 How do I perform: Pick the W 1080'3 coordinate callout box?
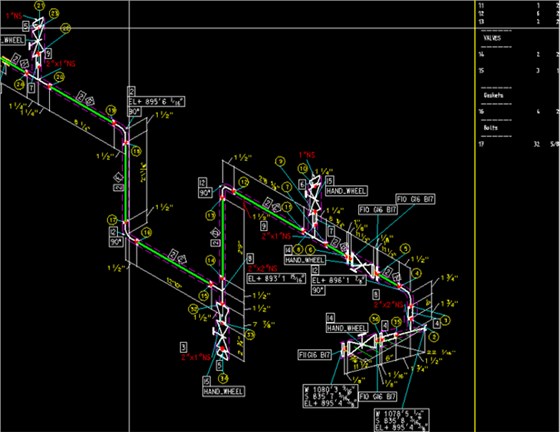pos(330,396)
